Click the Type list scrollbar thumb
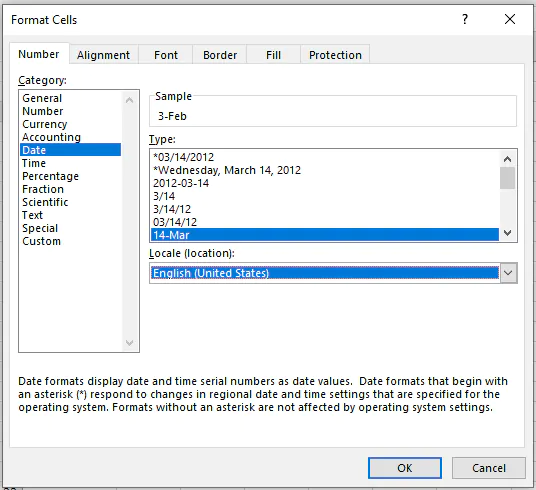The height and width of the screenshot is (490, 536). [508, 178]
